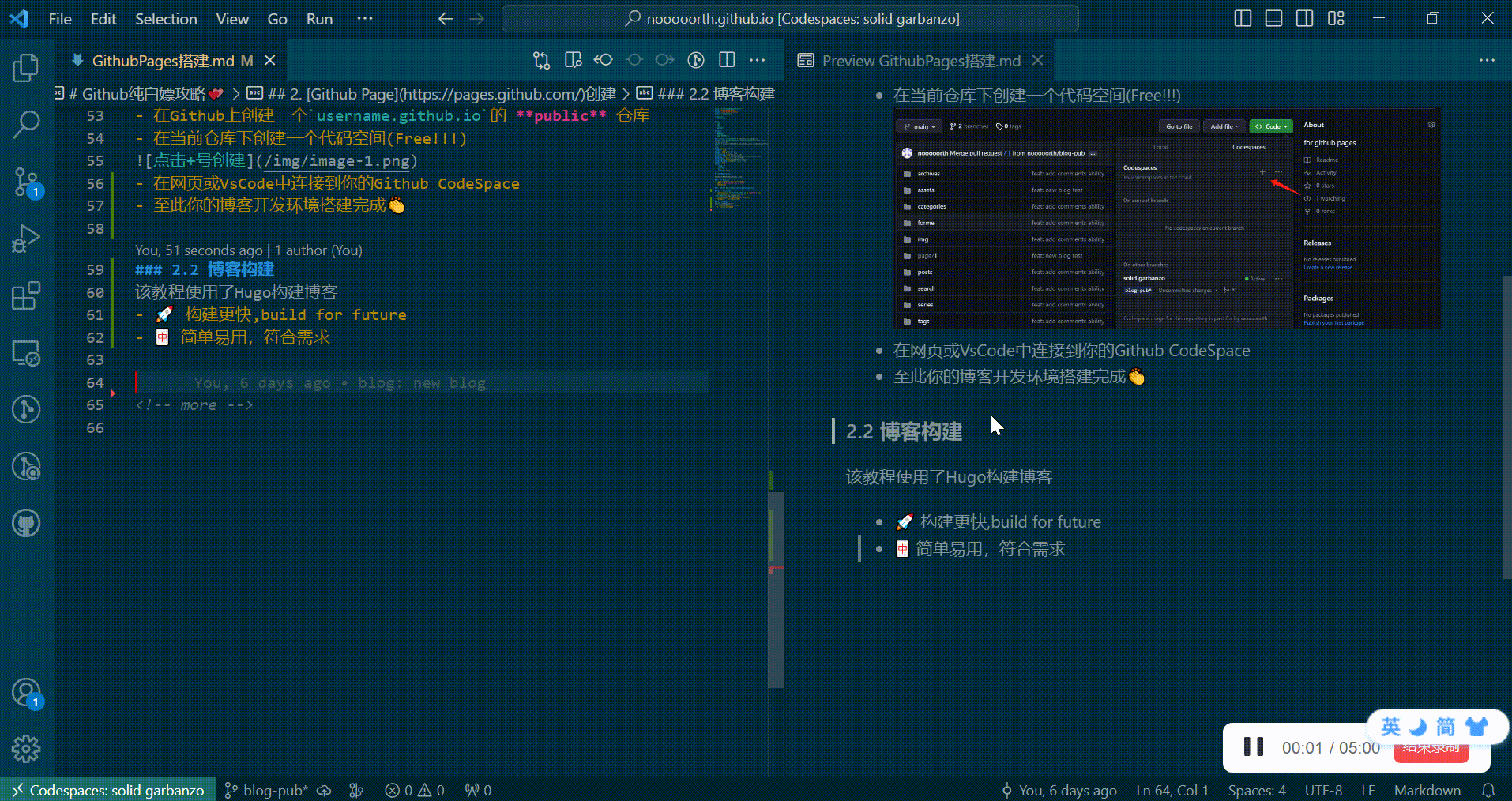Open more actions for preview pane

[1487, 60]
